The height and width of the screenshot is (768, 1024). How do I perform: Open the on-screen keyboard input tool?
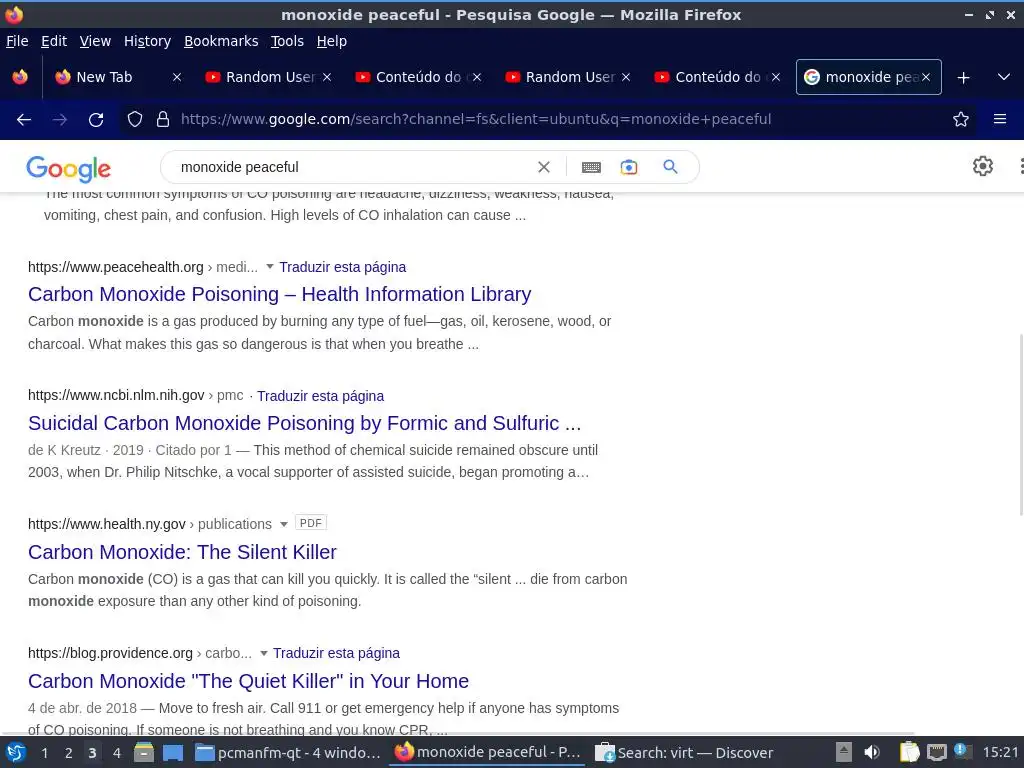pyautogui.click(x=591, y=168)
